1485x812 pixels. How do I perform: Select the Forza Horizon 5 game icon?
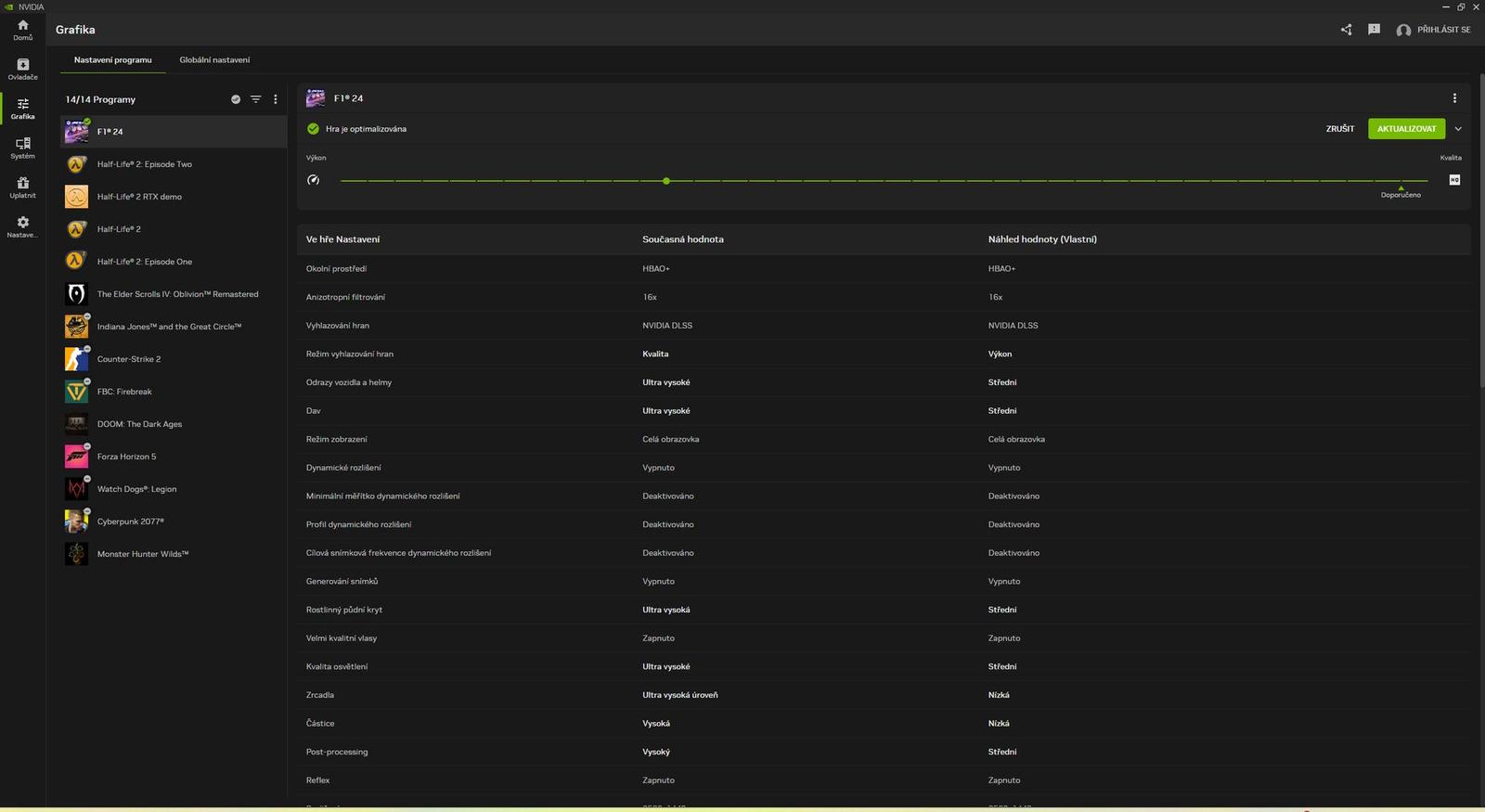point(76,457)
